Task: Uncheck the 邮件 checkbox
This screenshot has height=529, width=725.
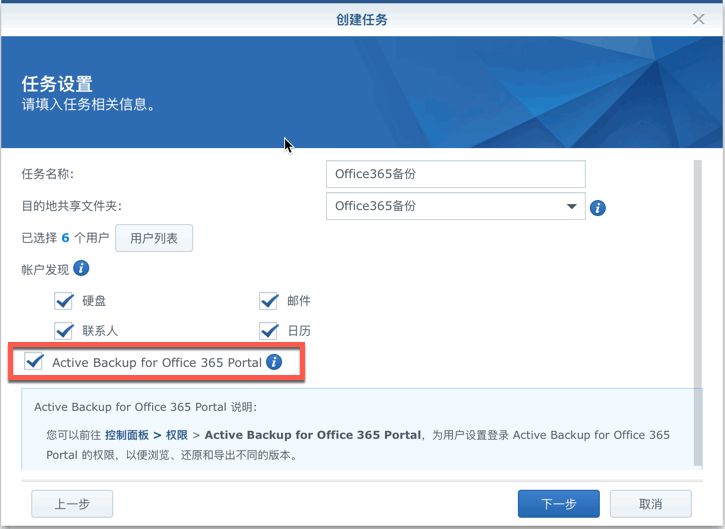Action: pyautogui.click(x=269, y=301)
